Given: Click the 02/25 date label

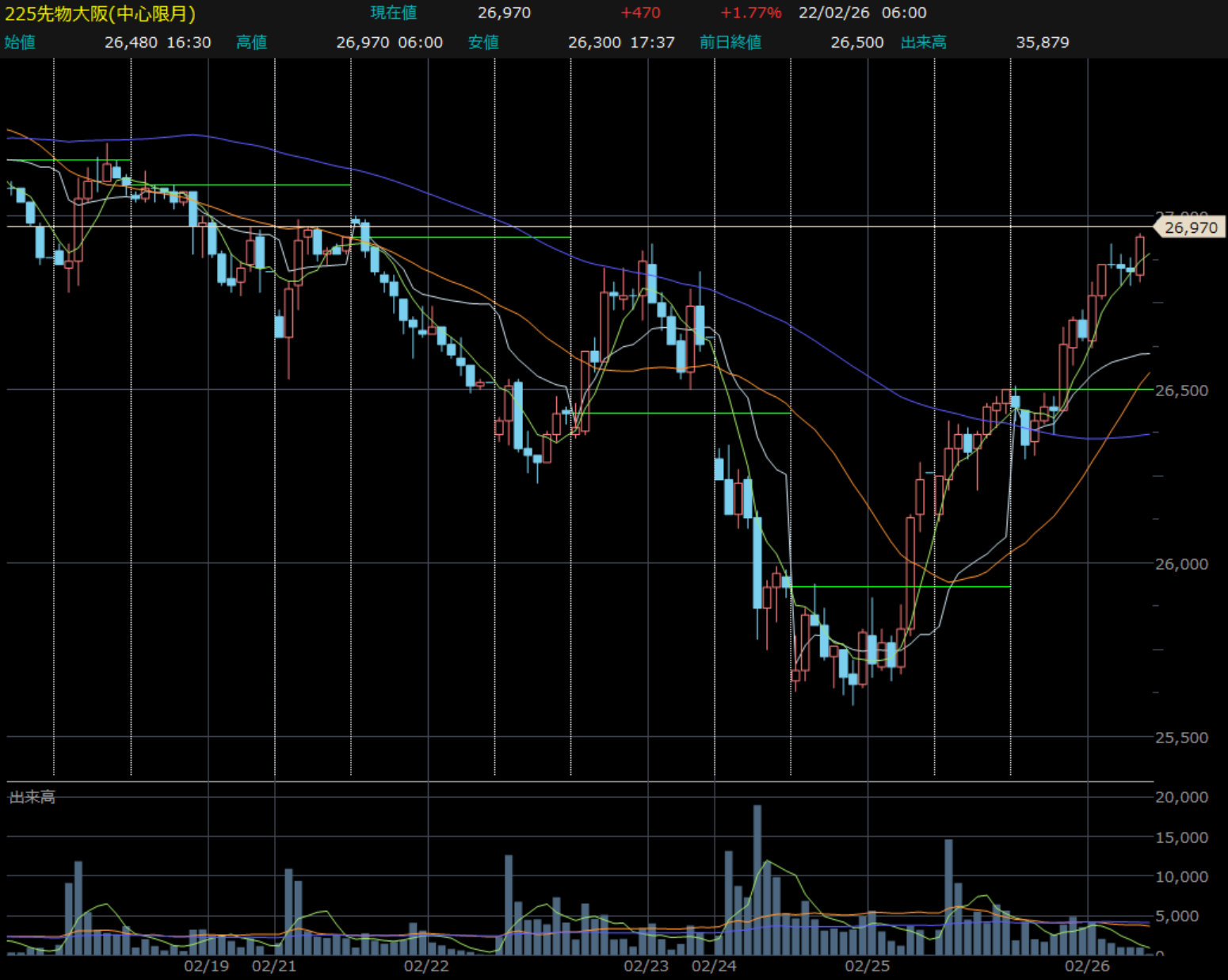Looking at the screenshot, I should pos(868,966).
